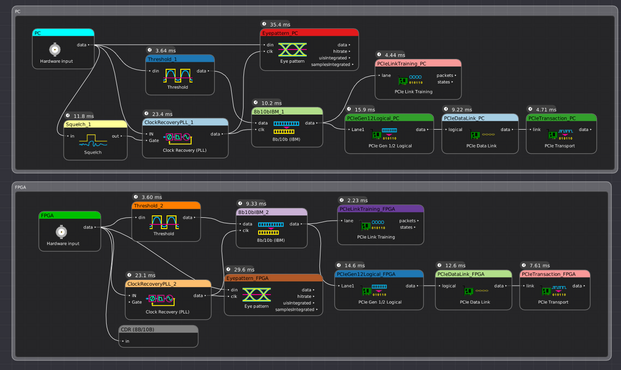Click the PC group frame label
This screenshot has width=621, height=370.
coord(17,11)
